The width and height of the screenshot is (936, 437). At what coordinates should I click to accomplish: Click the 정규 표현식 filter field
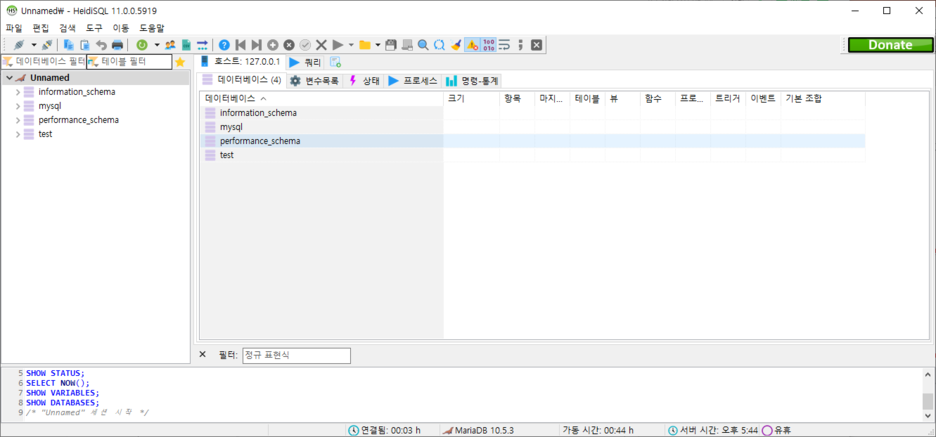[296, 355]
